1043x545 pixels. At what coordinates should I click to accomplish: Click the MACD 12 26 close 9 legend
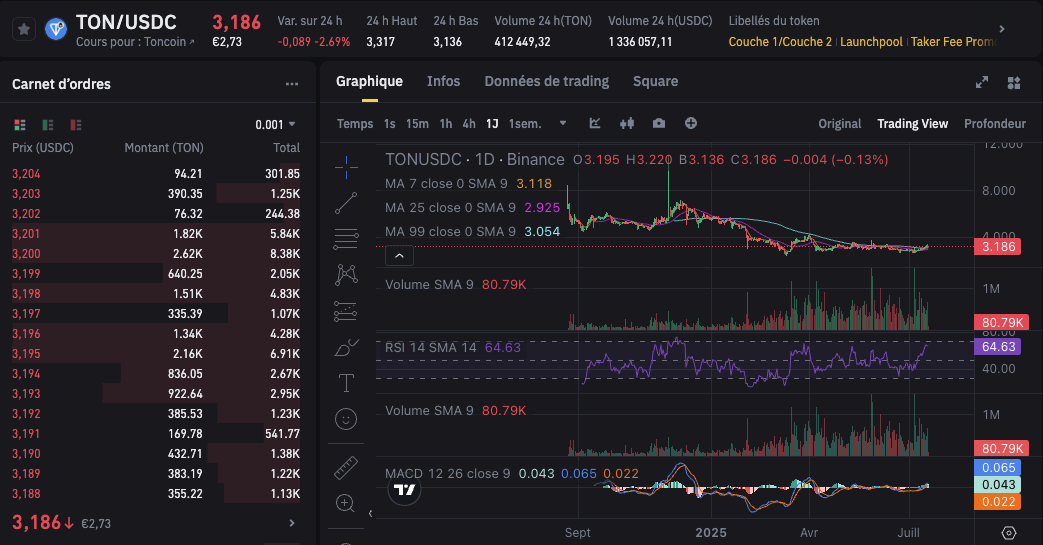512,473
